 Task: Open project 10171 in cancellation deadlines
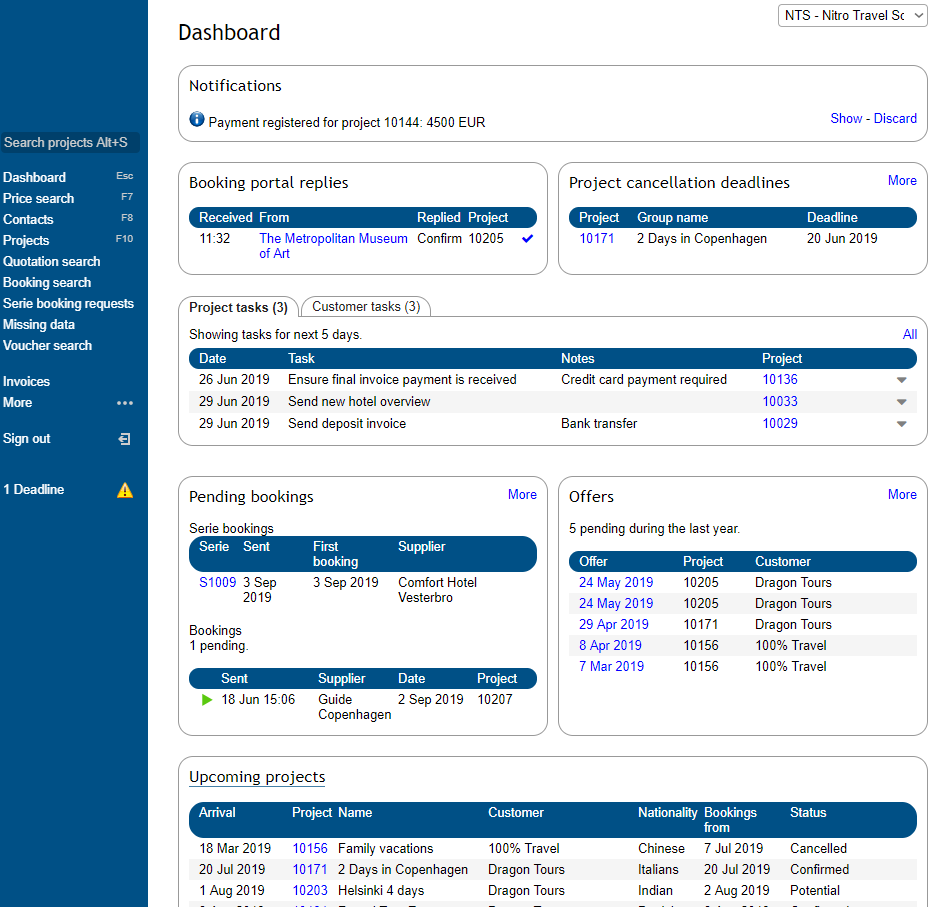(x=596, y=239)
